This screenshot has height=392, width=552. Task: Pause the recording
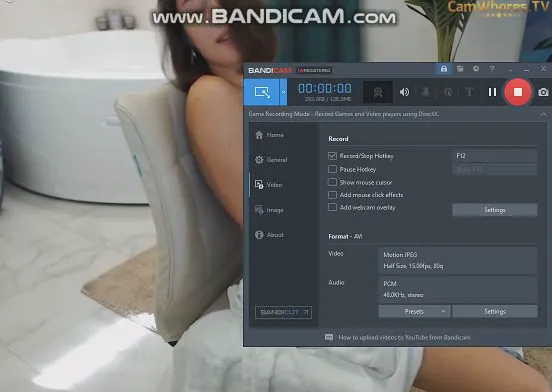492,92
